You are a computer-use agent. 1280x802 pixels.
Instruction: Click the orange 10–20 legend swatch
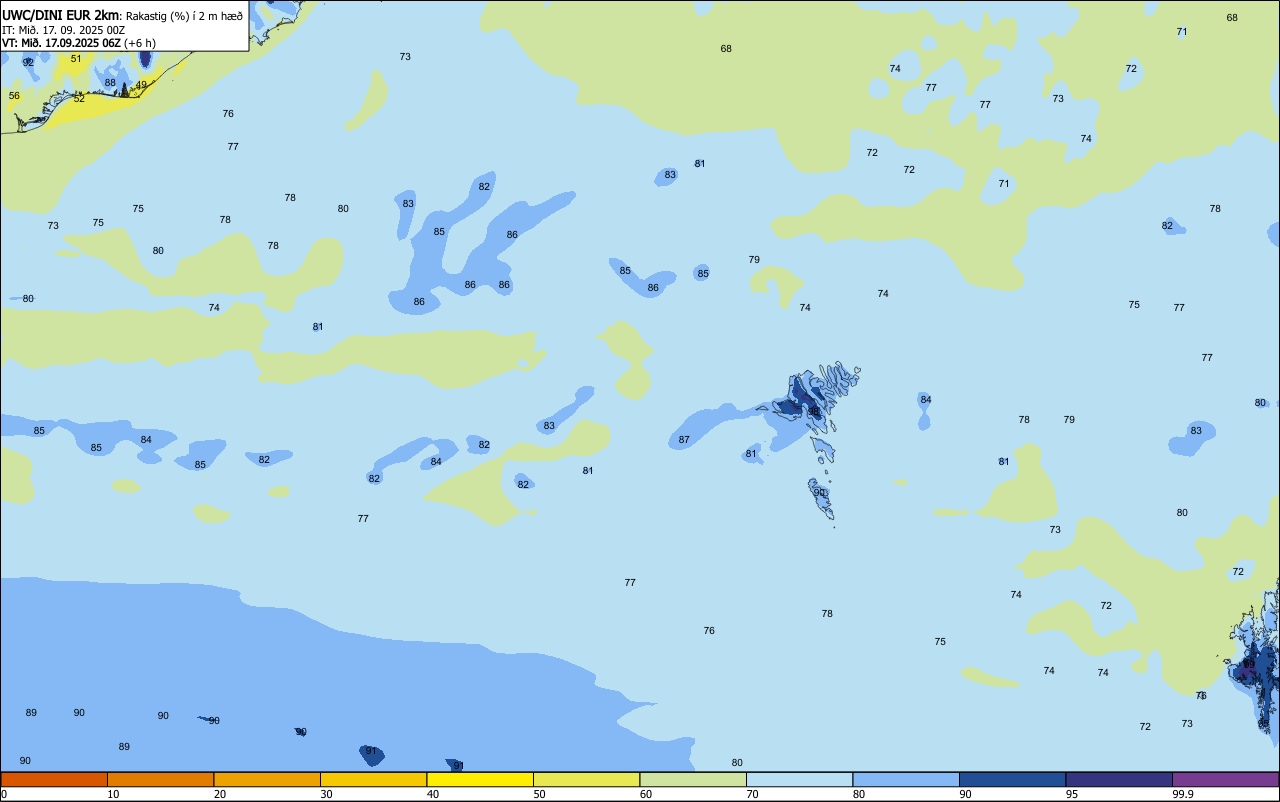pyautogui.click(x=160, y=779)
